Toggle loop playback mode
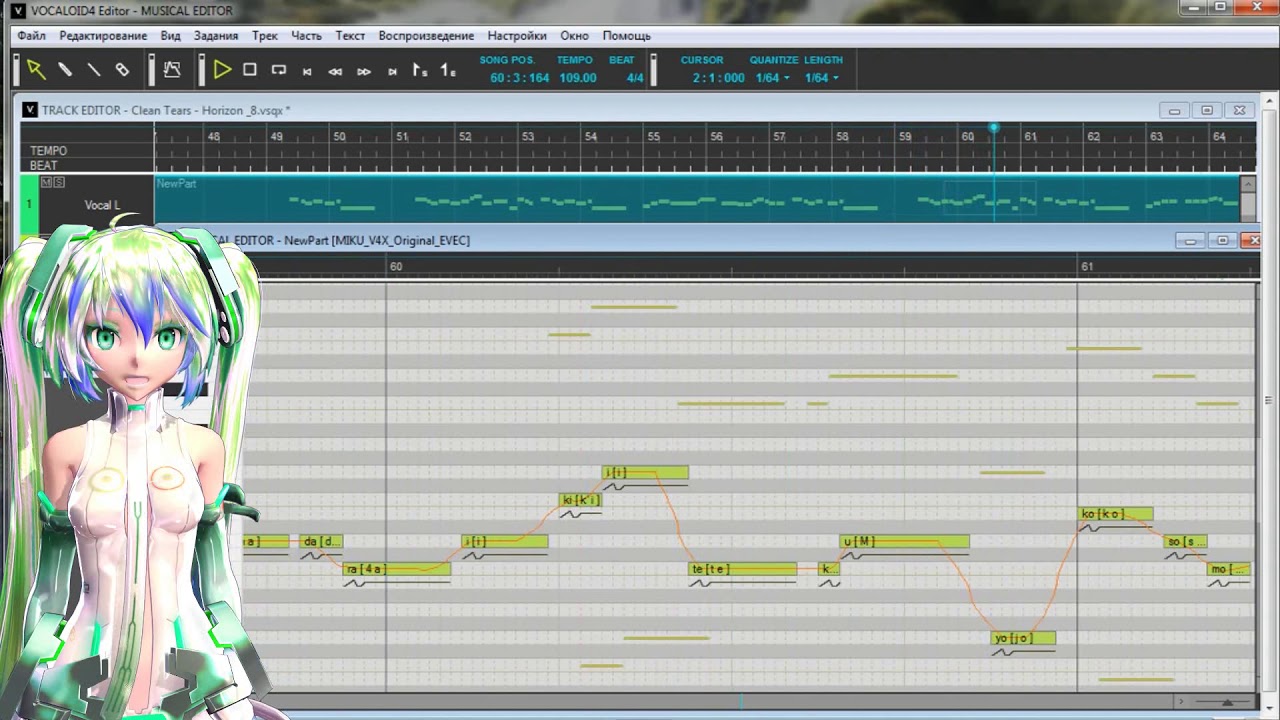 click(x=279, y=70)
